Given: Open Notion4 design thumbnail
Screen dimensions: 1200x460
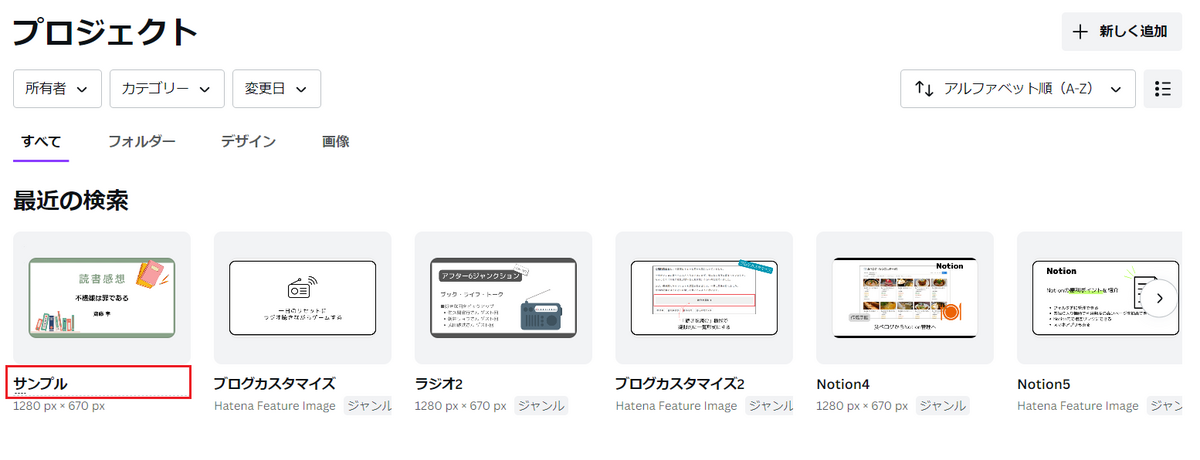Looking at the screenshot, I should [905, 298].
